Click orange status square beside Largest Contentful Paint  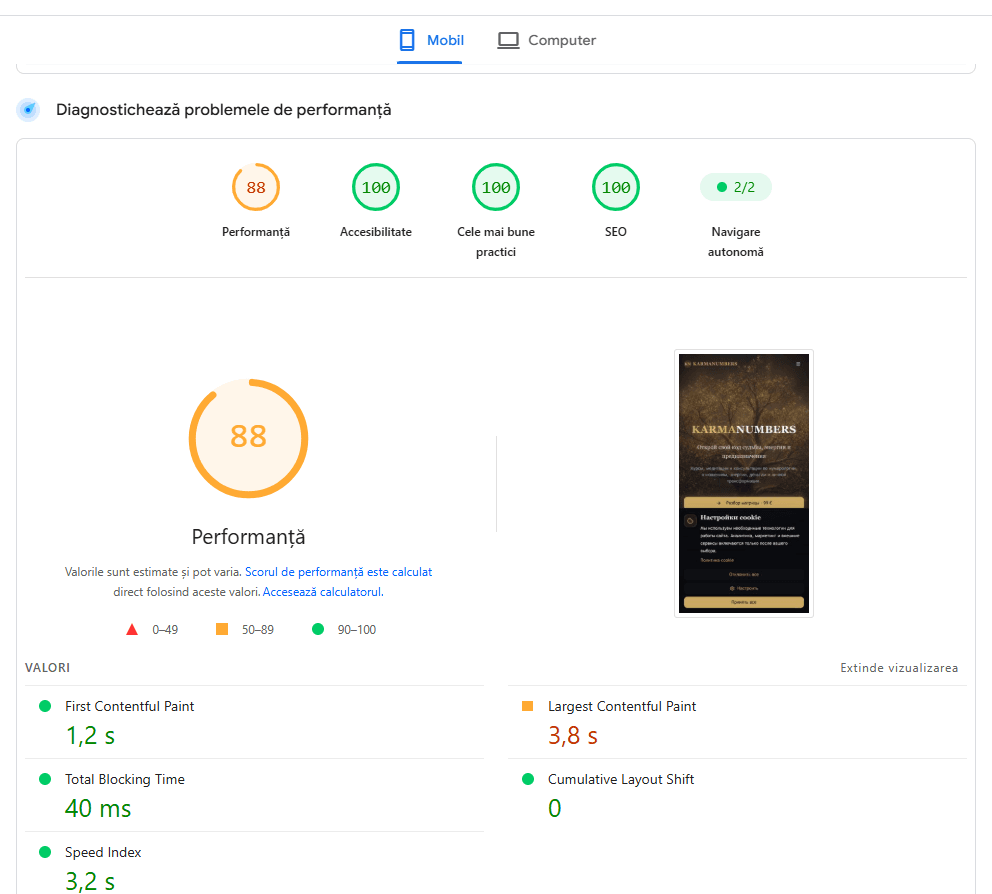tap(528, 706)
